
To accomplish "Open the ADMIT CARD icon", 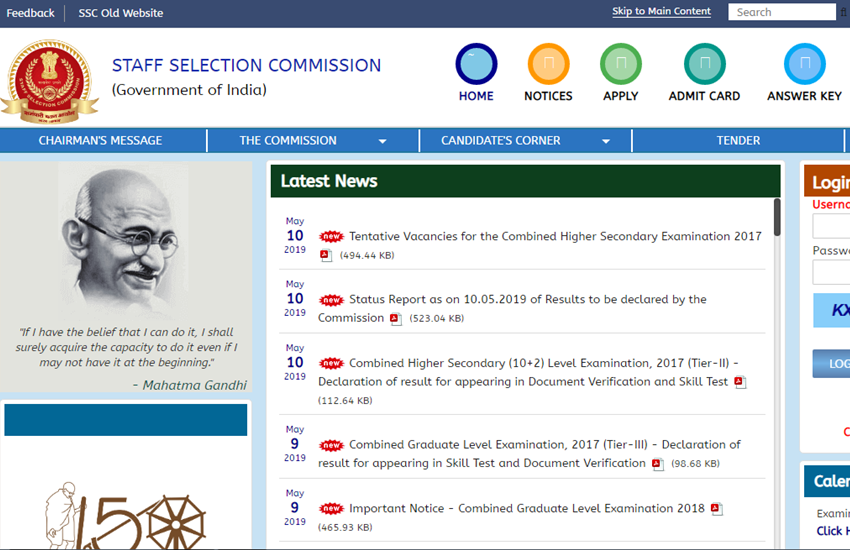I will (x=704, y=64).
